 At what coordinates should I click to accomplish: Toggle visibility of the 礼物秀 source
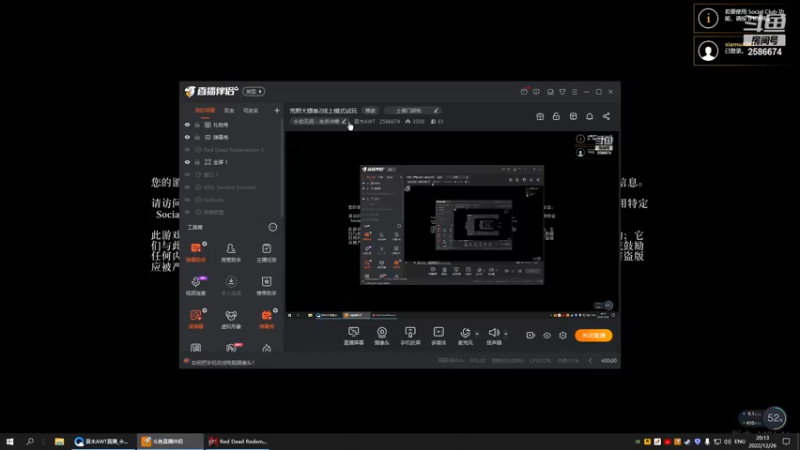pyautogui.click(x=187, y=125)
